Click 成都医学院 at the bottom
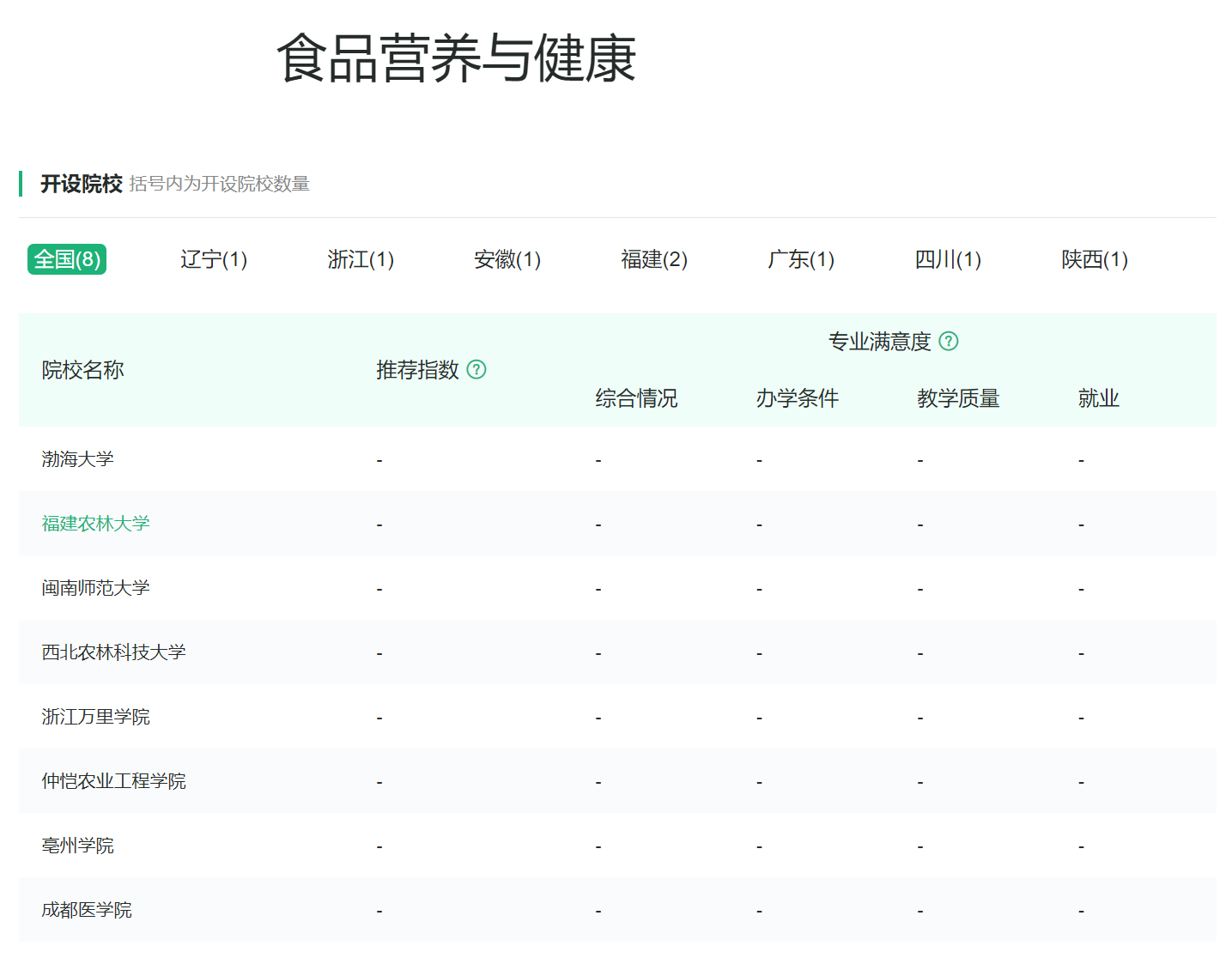Screen dimensions: 1232x958 point(87,909)
